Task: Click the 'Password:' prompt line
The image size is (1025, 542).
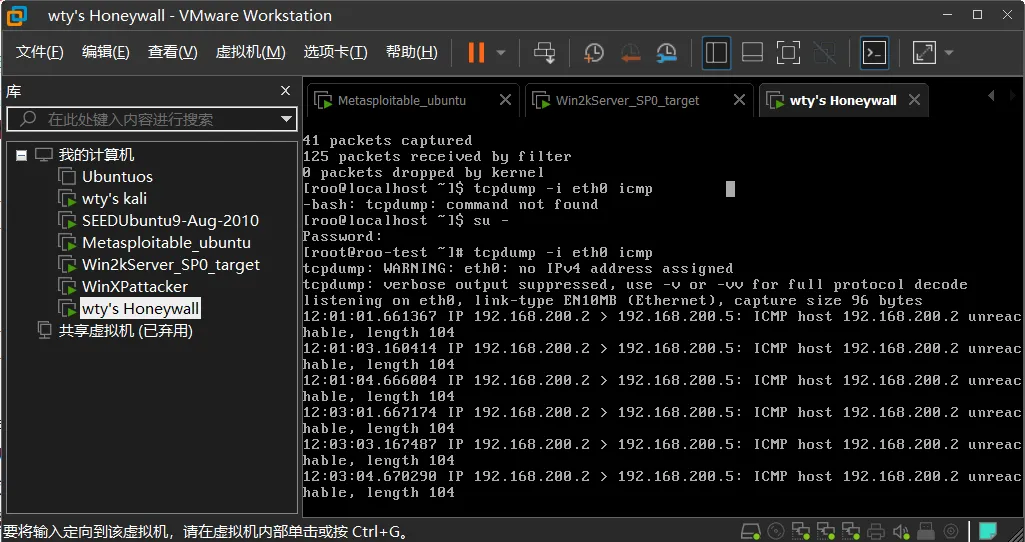Action: pyautogui.click(x=342, y=236)
